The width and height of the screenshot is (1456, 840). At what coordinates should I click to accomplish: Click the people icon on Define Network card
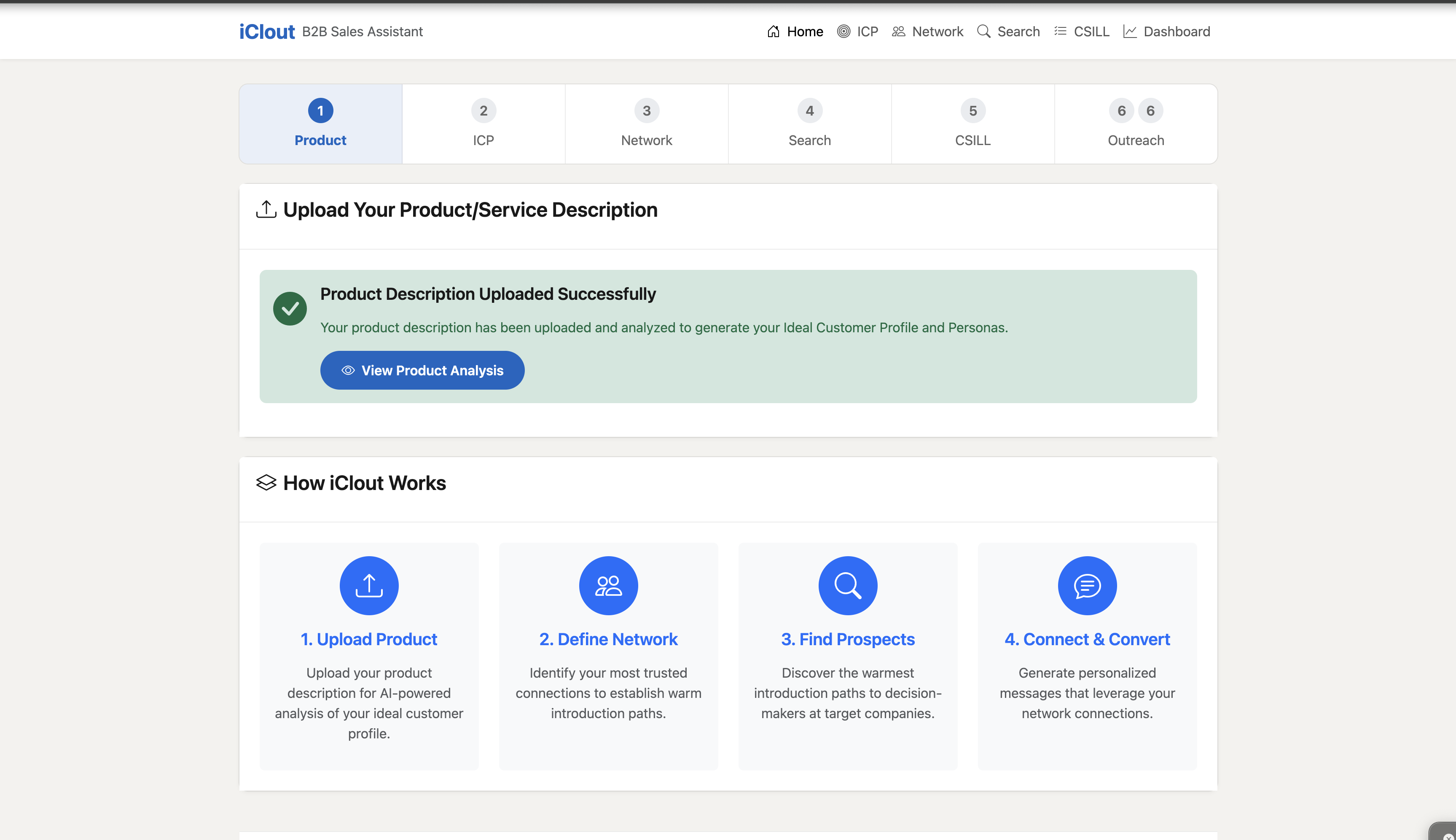pos(608,585)
